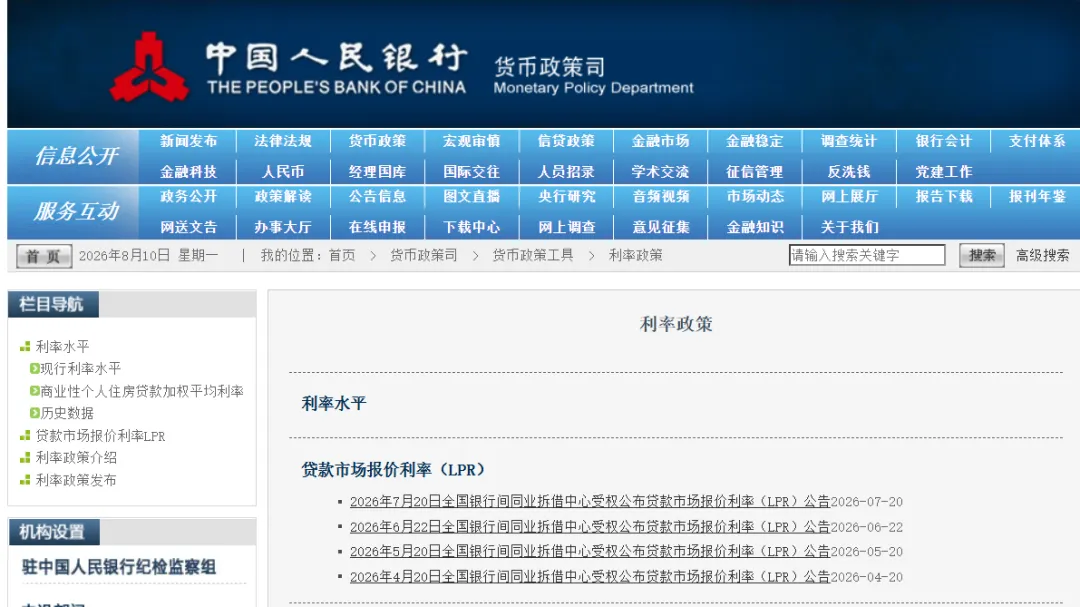This screenshot has width=1080, height=607.
Task: Open 现行利率水平 in the sidebar
Action: click(x=81, y=369)
